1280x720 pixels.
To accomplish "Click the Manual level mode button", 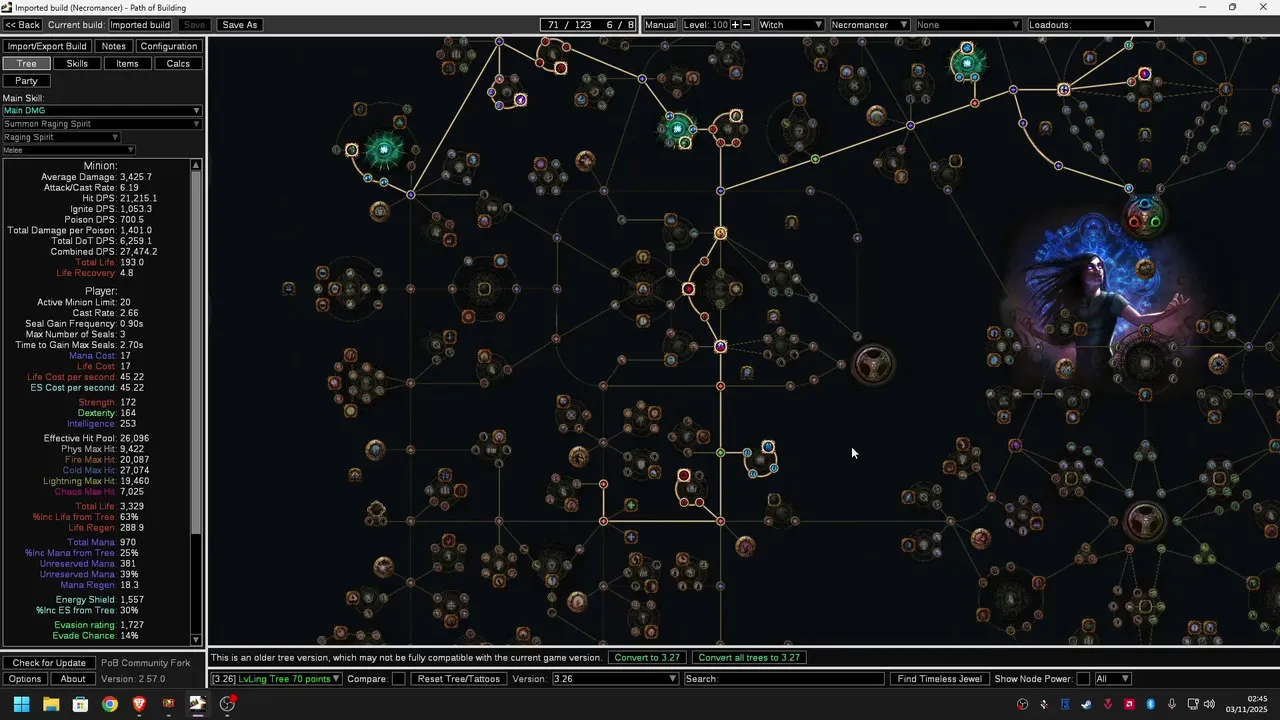I will point(660,24).
